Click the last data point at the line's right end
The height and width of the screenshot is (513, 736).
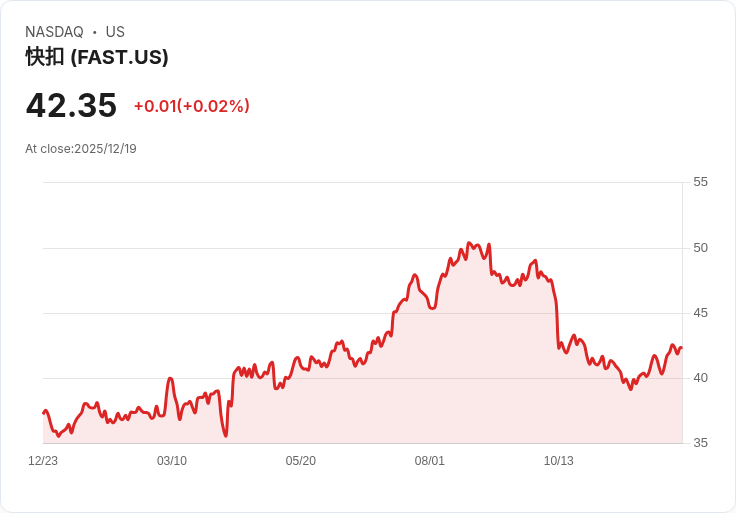tap(681, 348)
